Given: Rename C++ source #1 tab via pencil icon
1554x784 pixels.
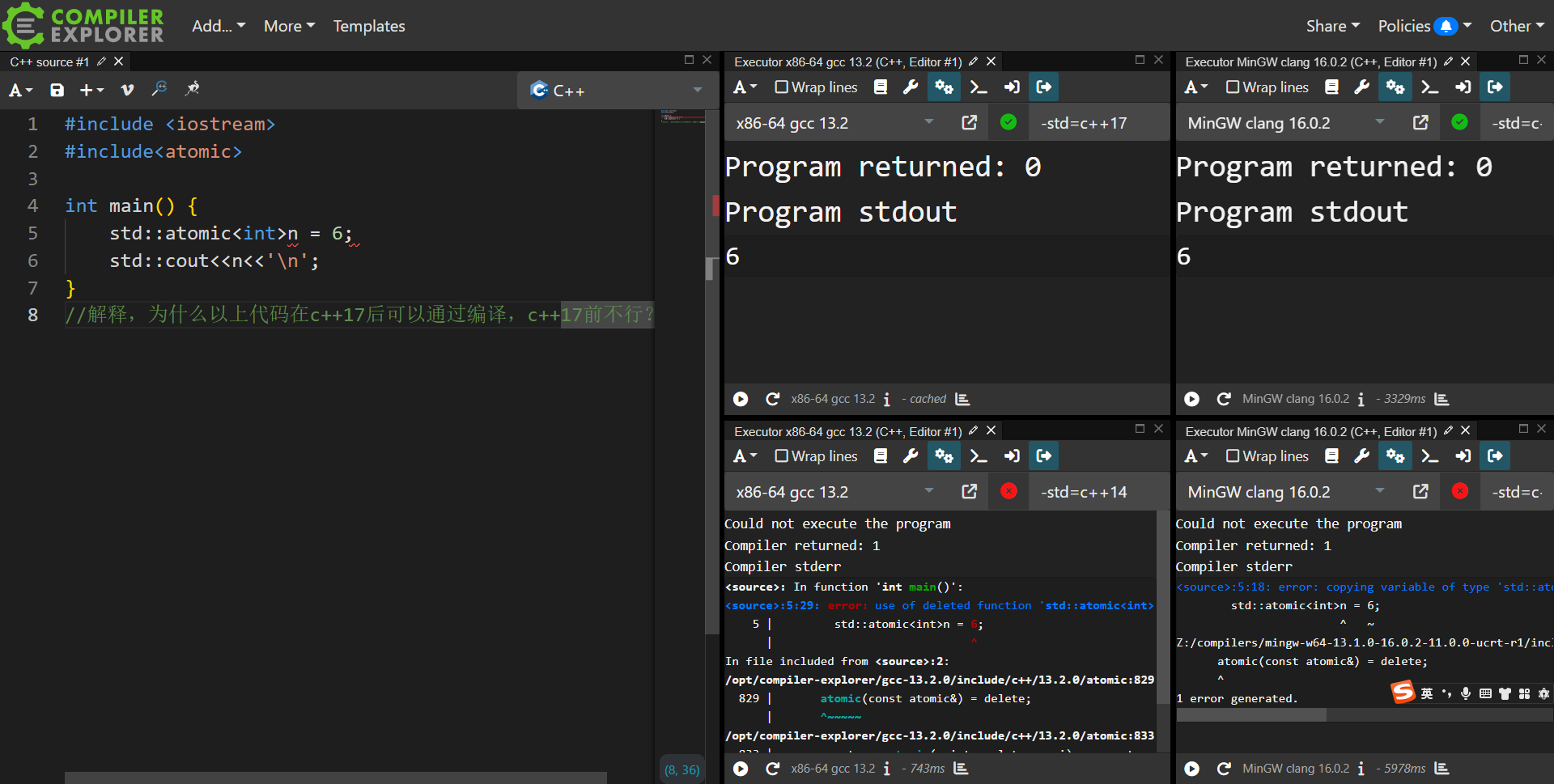Looking at the screenshot, I should click(x=101, y=61).
